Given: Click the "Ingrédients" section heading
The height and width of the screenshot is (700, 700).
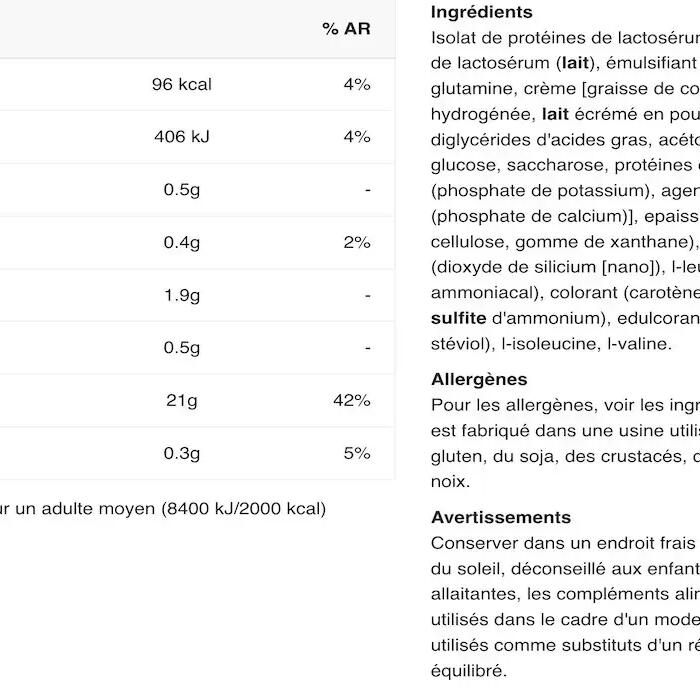Looking at the screenshot, I should pos(481,13).
